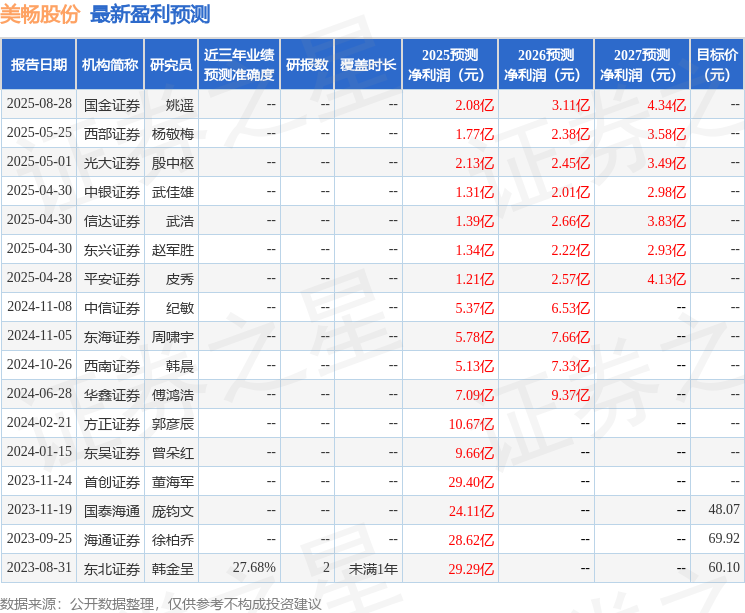Screen dimensions: 745x613
Task: Select the 研究员 column header
Action: coord(171,65)
